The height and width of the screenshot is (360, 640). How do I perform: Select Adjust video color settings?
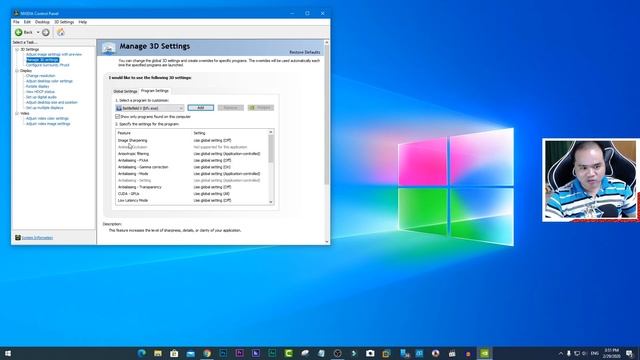tap(47, 118)
